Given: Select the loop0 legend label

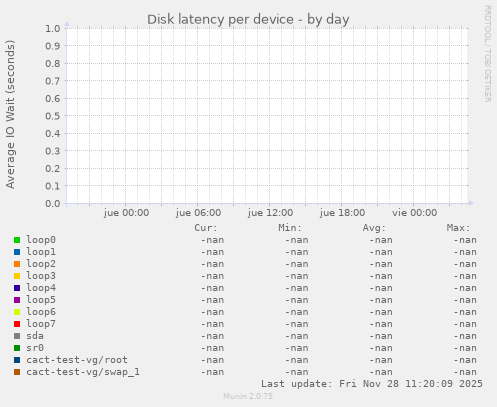Looking at the screenshot, I should [x=41, y=240].
